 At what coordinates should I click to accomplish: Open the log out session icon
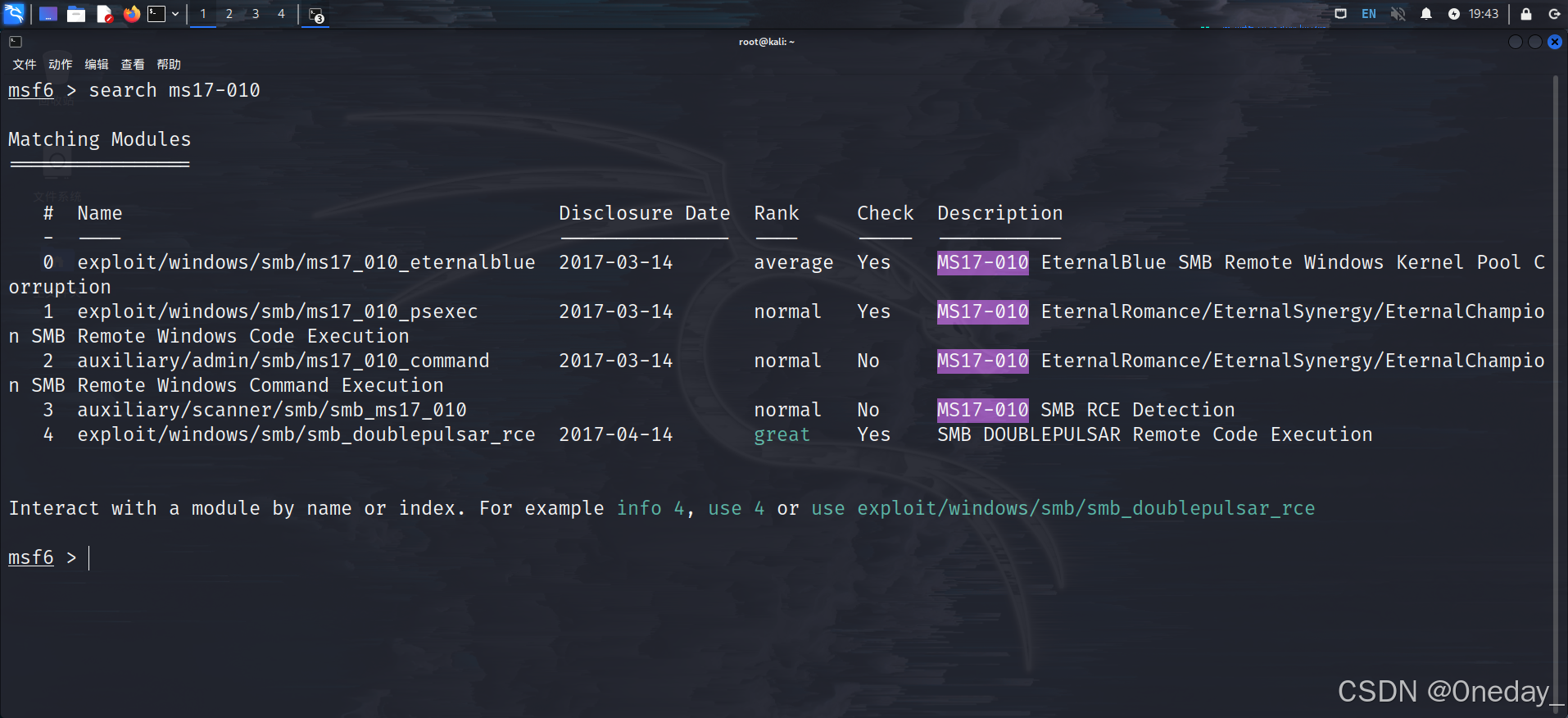(1554, 14)
